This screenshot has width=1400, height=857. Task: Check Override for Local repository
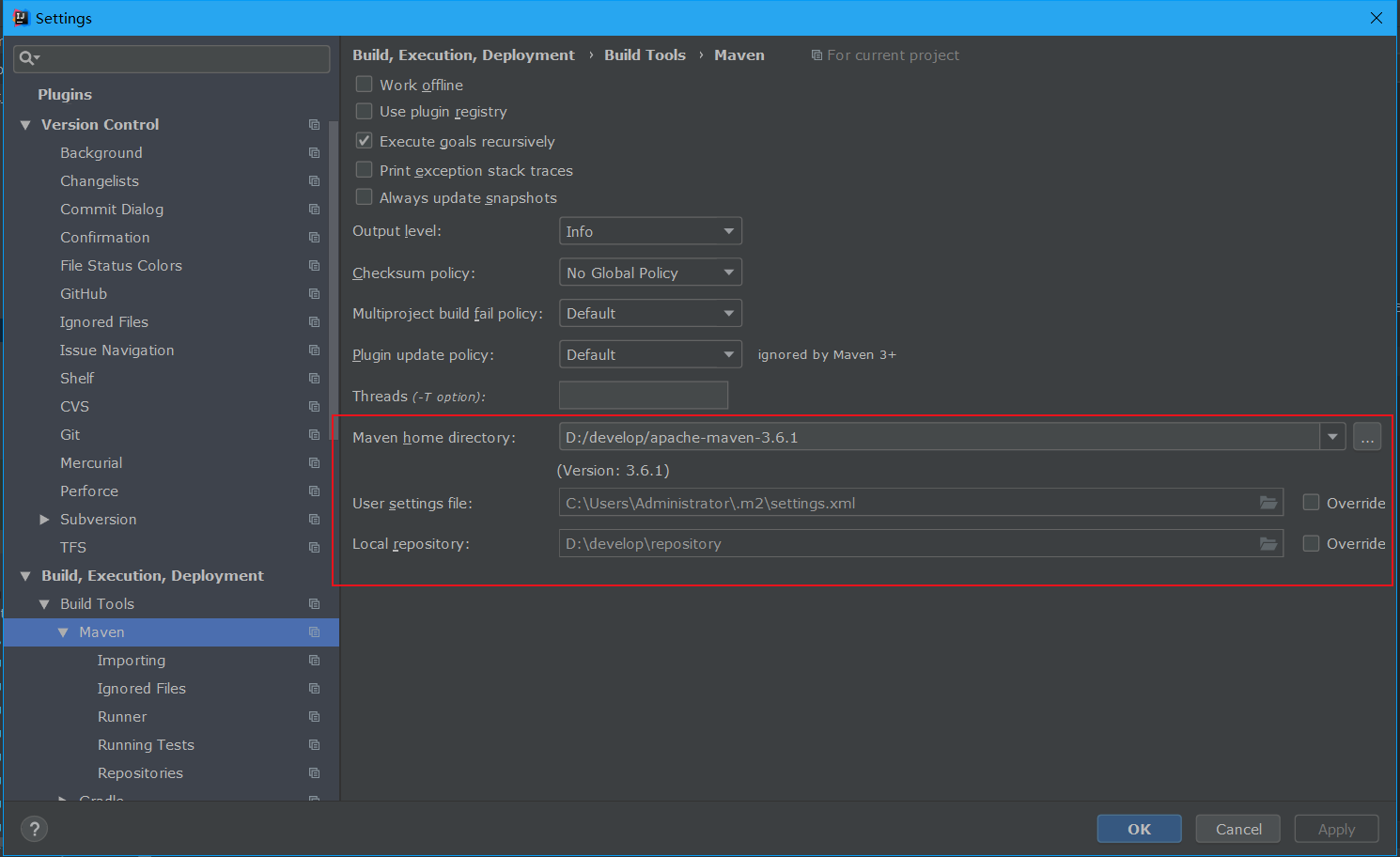[1311, 543]
